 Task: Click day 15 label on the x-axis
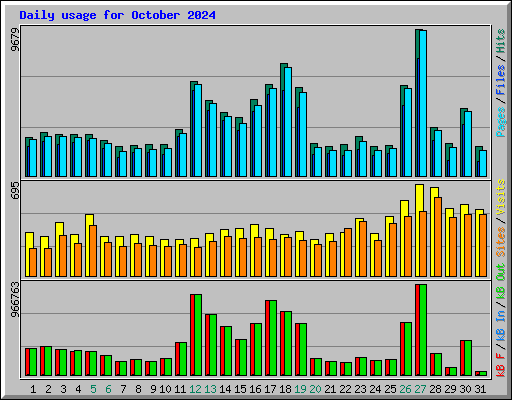coord(240,389)
